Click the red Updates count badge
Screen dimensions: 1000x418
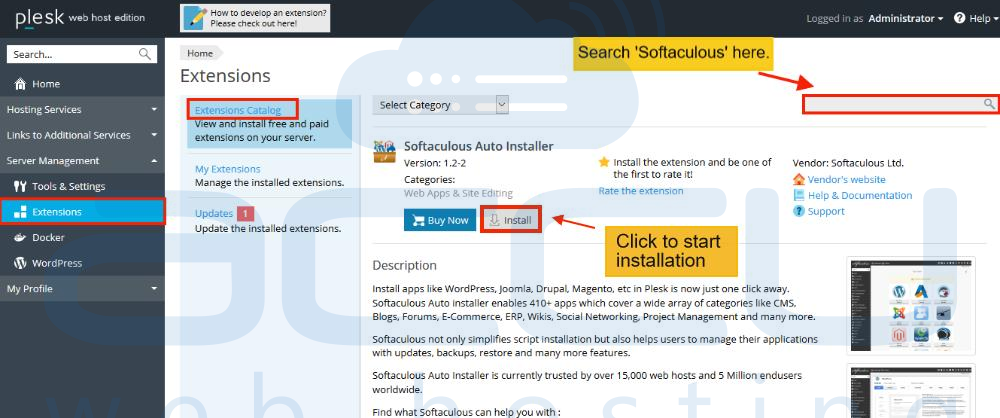(x=246, y=214)
